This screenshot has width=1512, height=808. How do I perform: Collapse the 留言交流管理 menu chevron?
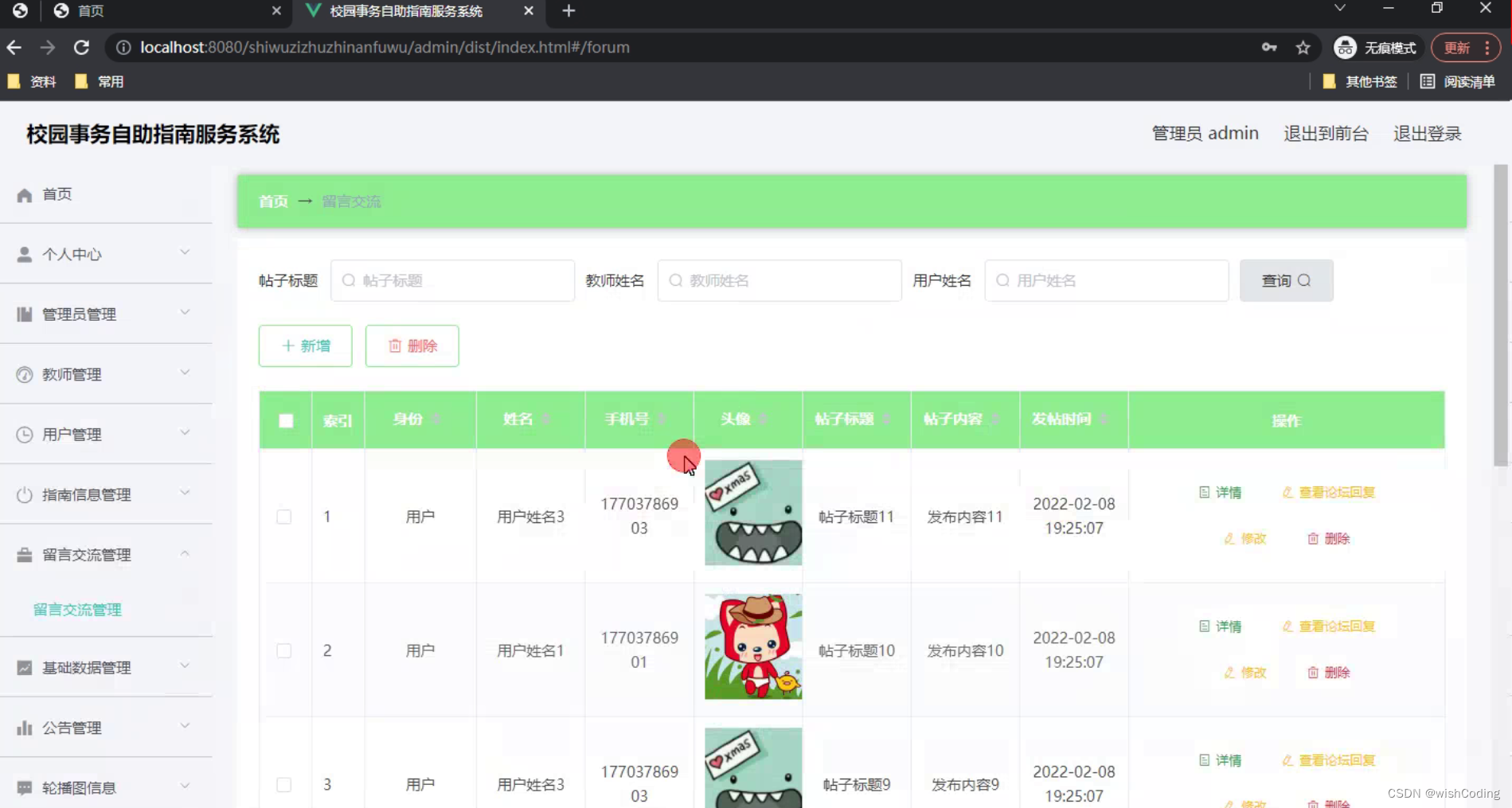pyautogui.click(x=185, y=553)
